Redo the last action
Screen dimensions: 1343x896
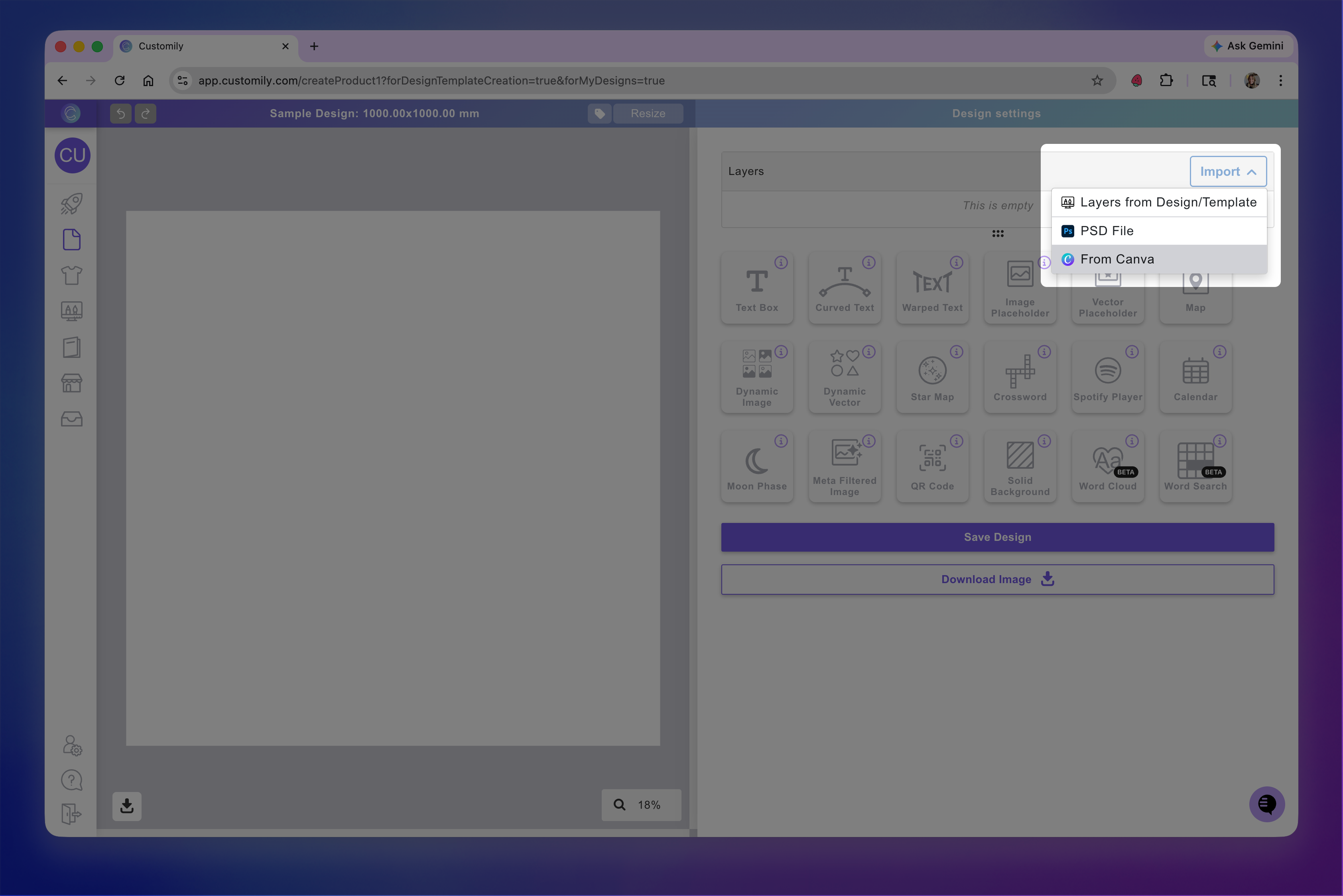coord(145,113)
